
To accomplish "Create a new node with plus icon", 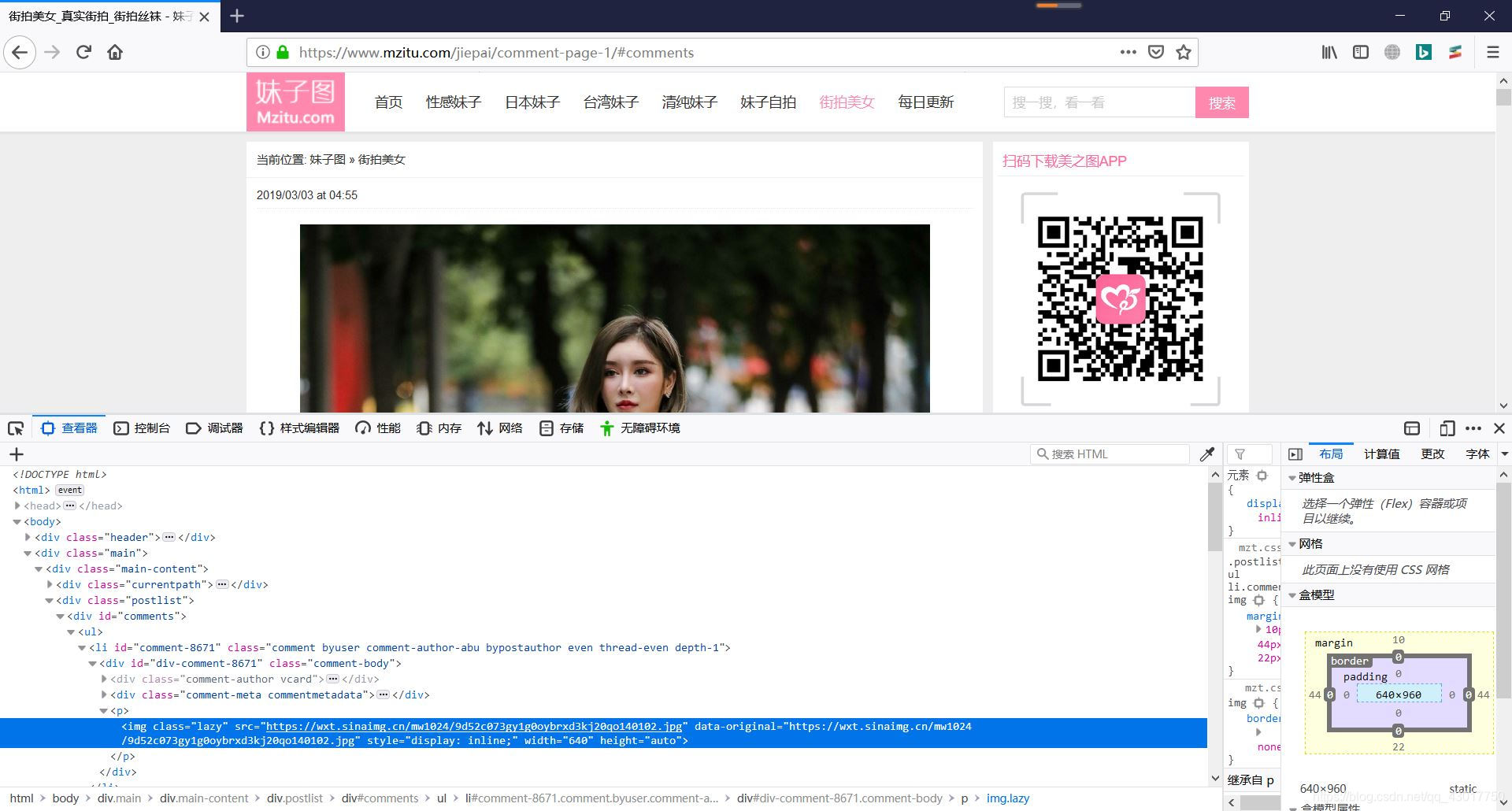I will (x=17, y=454).
